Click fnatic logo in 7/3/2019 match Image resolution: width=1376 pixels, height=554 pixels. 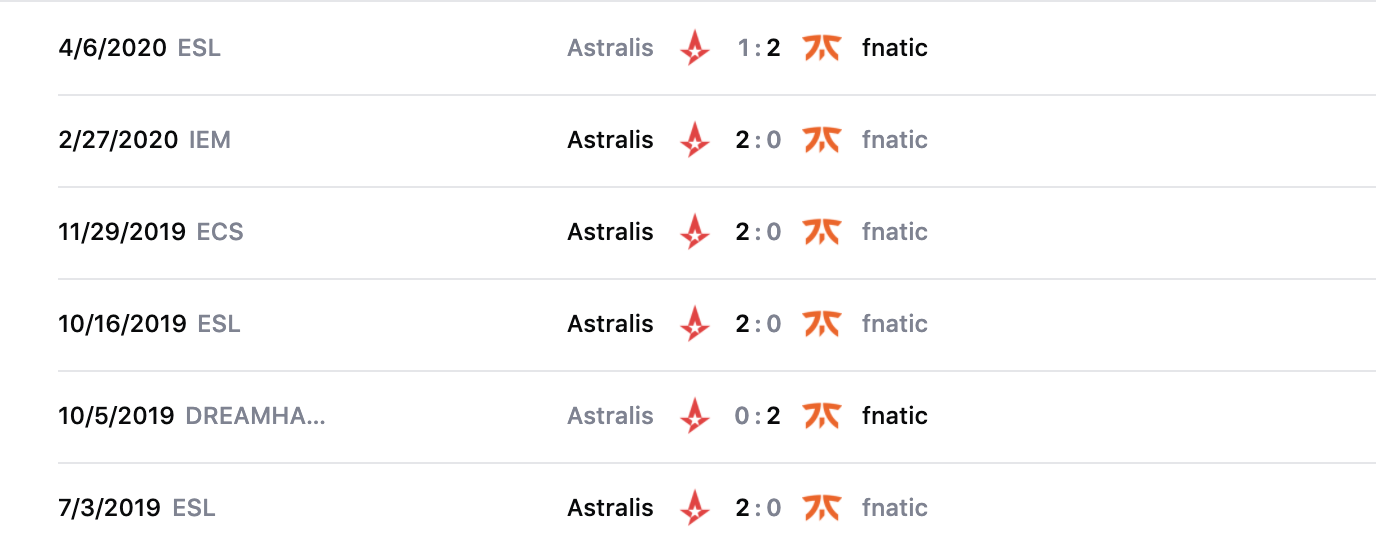pyautogui.click(x=821, y=508)
